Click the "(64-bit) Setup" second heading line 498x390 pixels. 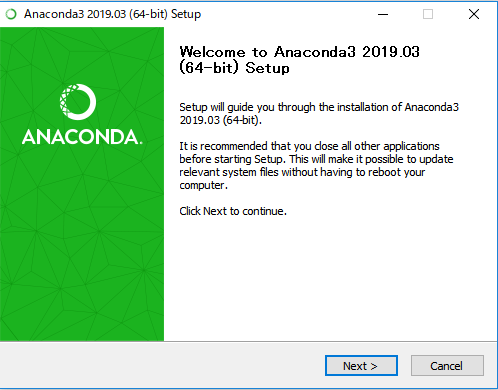234,68
